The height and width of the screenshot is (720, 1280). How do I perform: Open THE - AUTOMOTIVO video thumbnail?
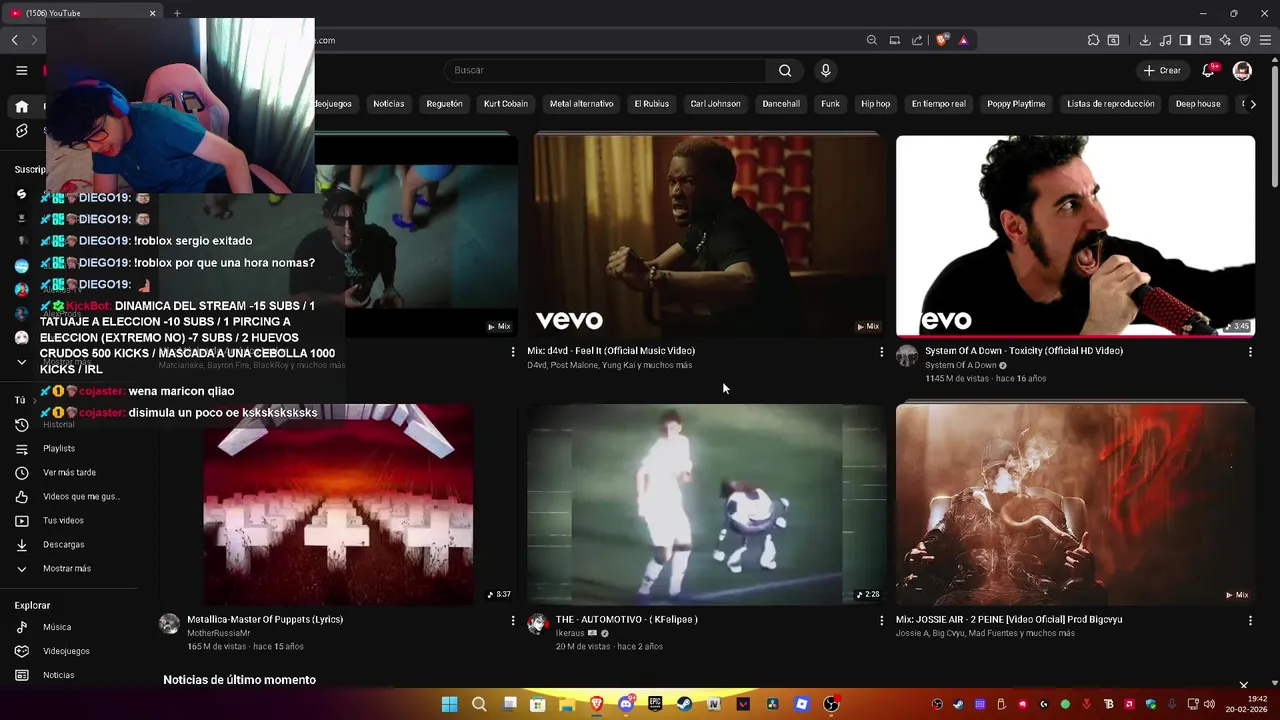(x=707, y=504)
